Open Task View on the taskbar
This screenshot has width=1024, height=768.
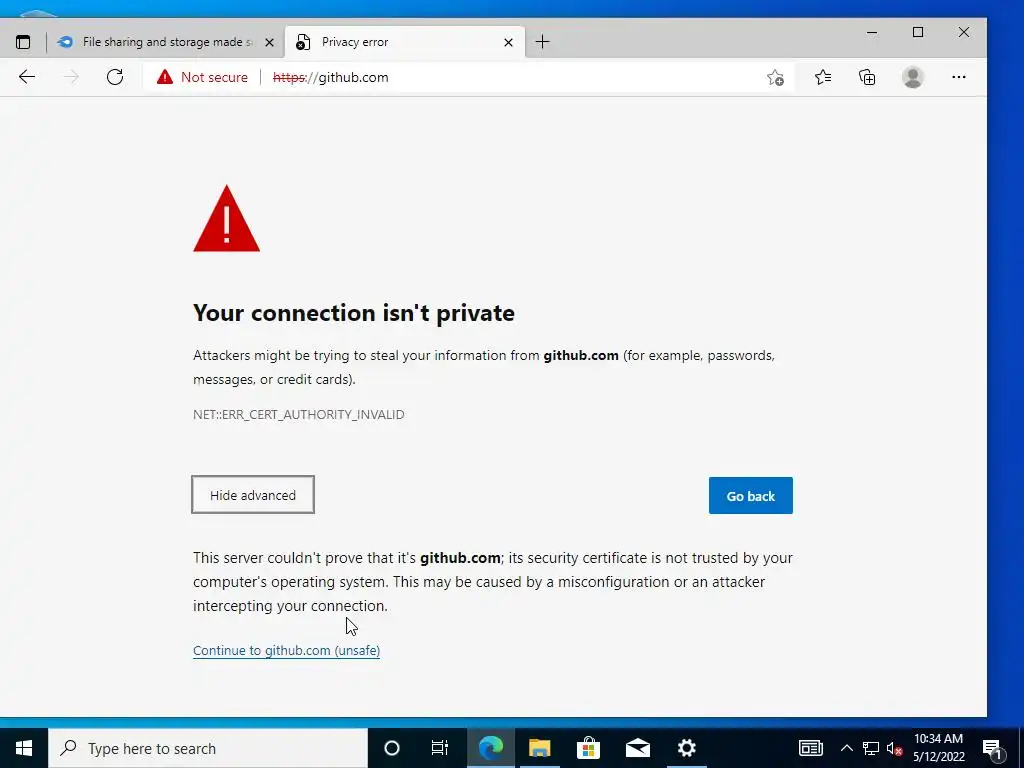click(x=440, y=748)
